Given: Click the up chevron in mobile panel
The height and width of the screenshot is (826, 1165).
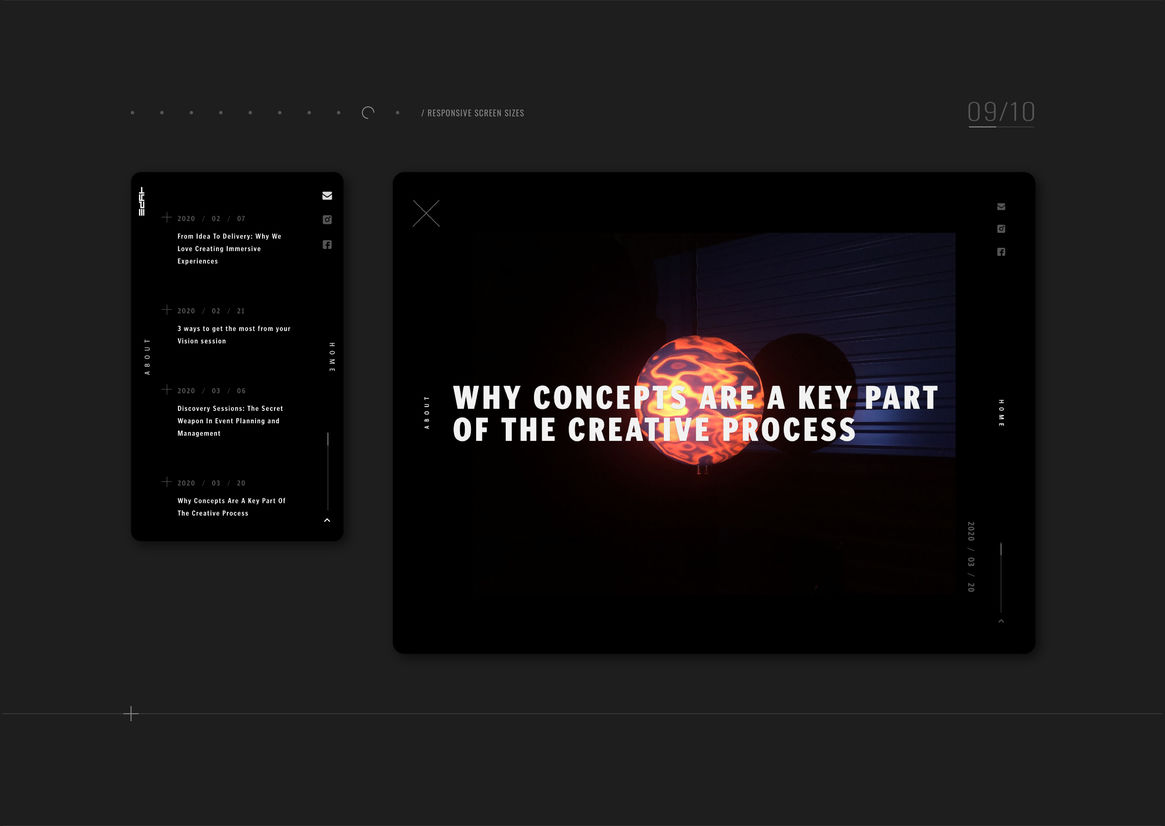Looking at the screenshot, I should (x=327, y=521).
